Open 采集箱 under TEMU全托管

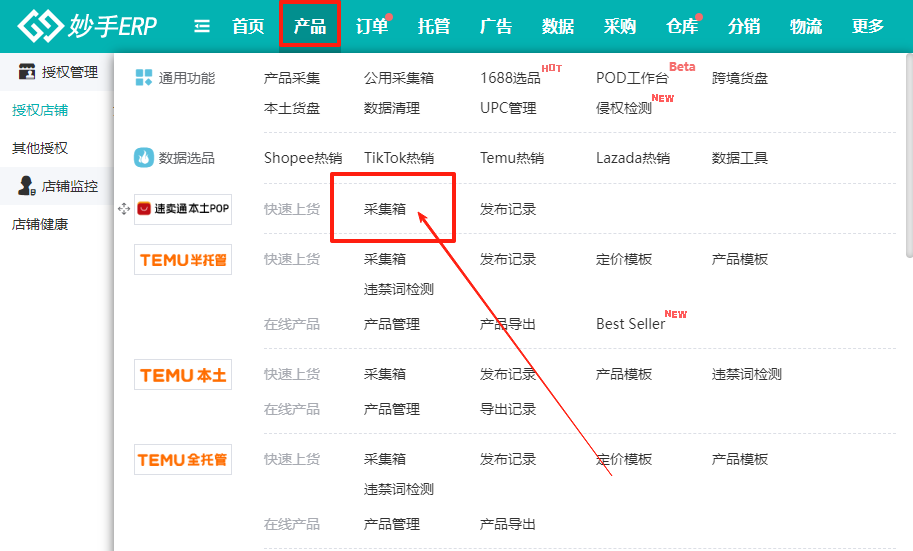pyautogui.click(x=385, y=460)
